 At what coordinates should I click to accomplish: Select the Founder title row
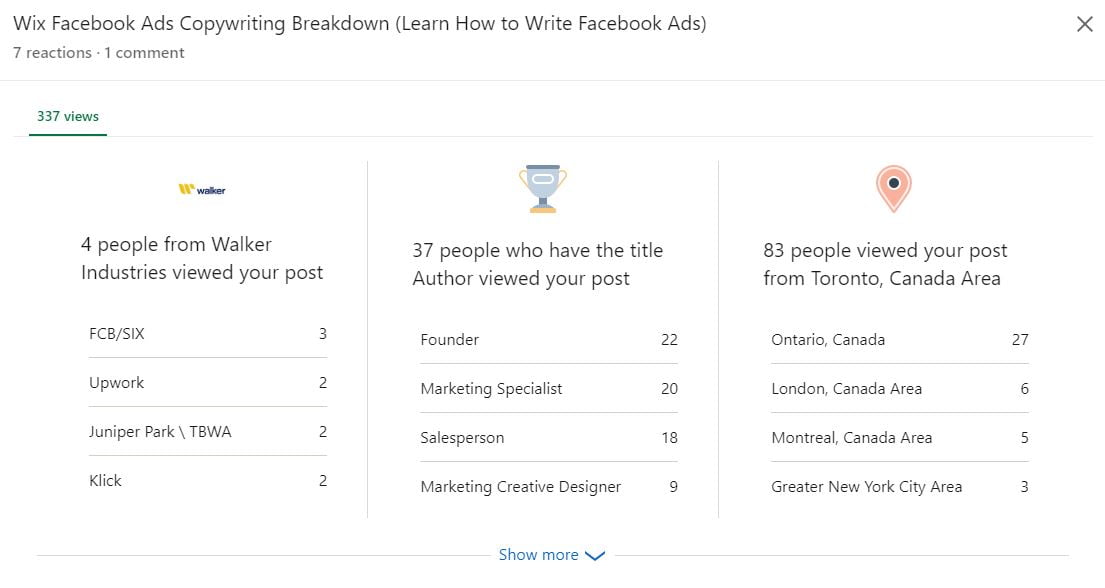coord(549,340)
